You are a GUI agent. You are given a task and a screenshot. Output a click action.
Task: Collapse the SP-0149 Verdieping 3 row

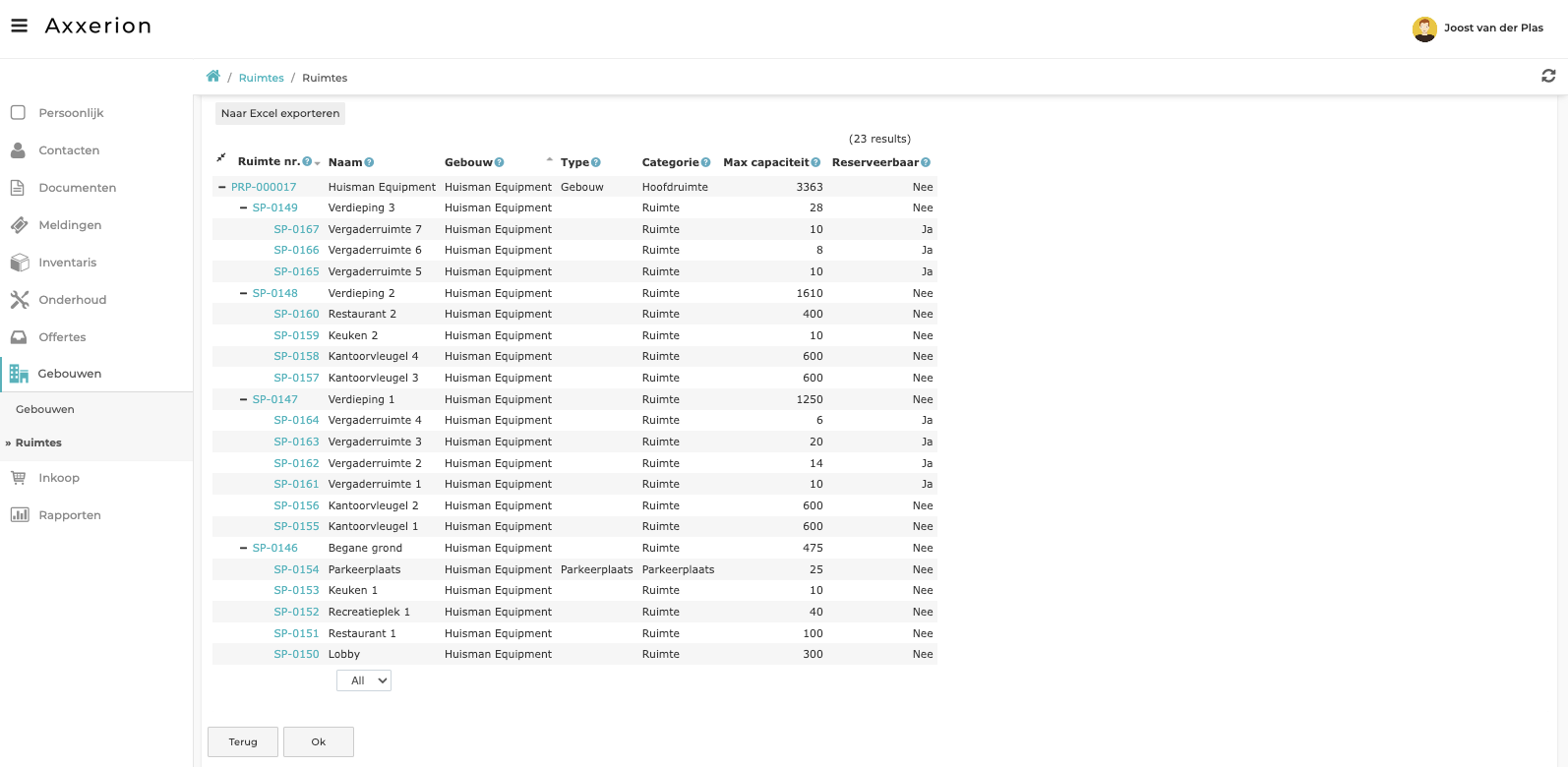(x=244, y=208)
